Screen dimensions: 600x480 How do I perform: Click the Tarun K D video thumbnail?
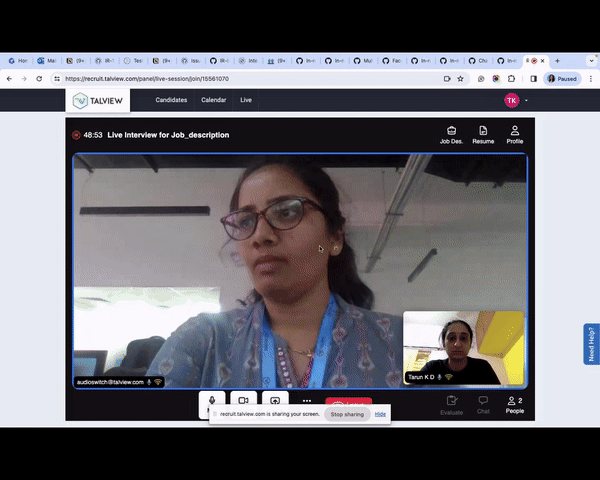(x=464, y=348)
